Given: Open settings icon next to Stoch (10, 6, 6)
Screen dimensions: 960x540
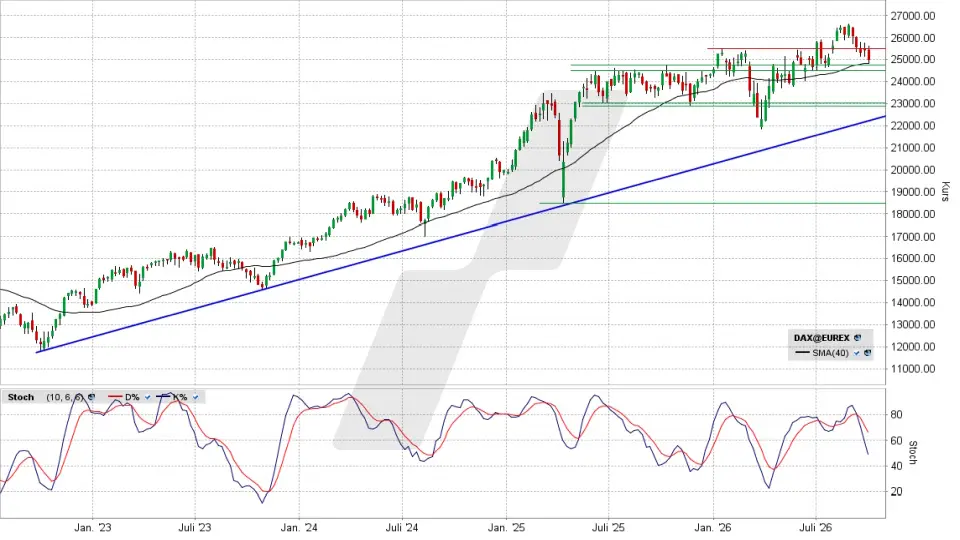Looking at the screenshot, I should tap(91, 397).
